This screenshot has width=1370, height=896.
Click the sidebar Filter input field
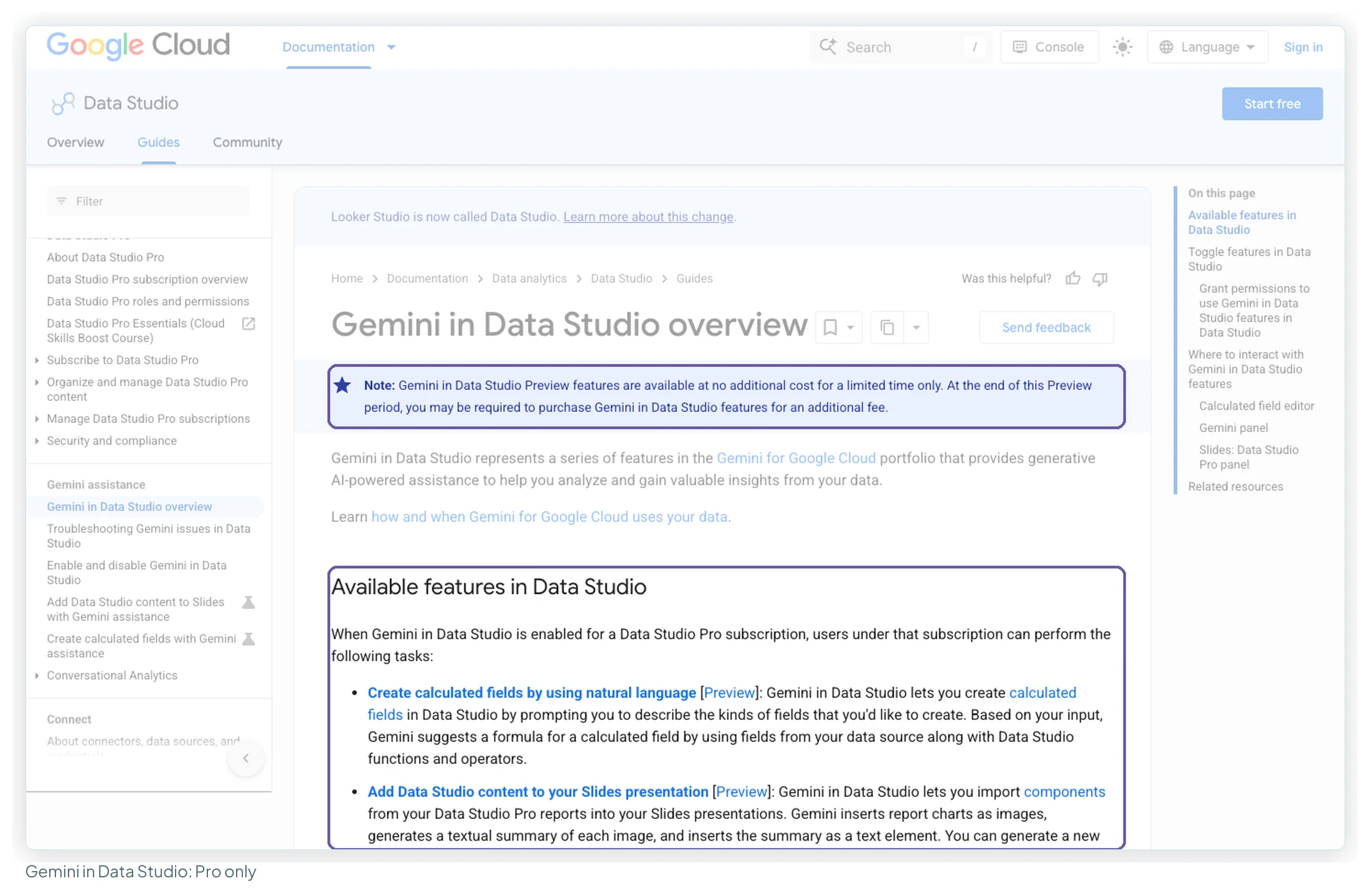pos(148,201)
